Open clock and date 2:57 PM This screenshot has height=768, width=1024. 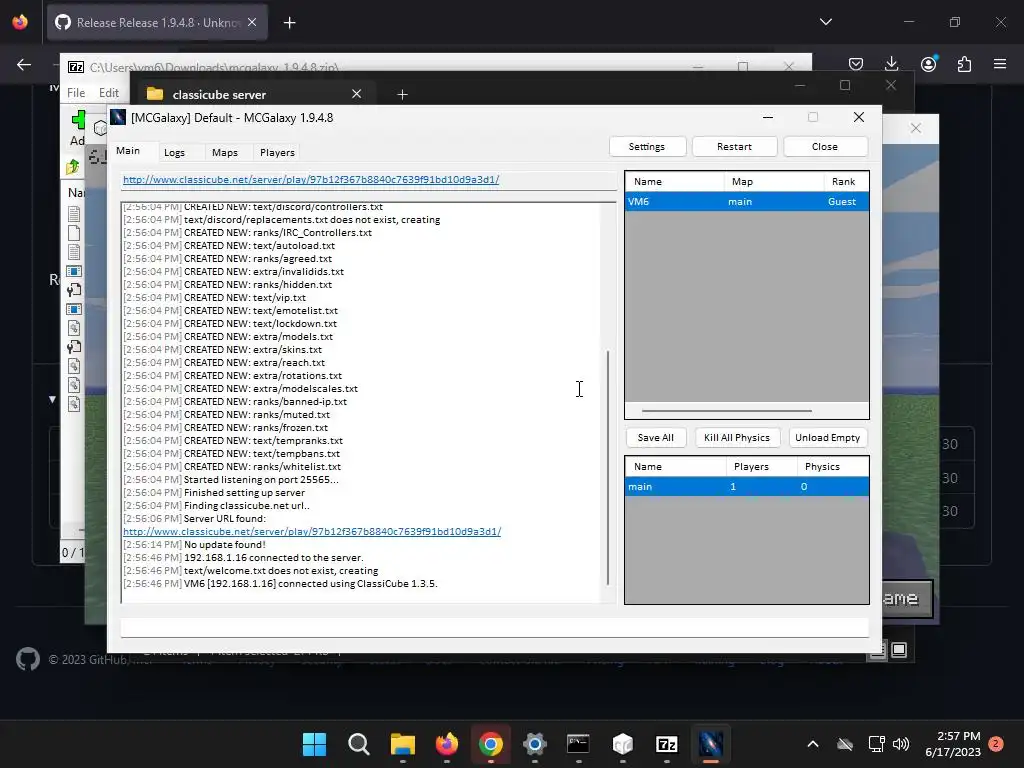point(953,744)
